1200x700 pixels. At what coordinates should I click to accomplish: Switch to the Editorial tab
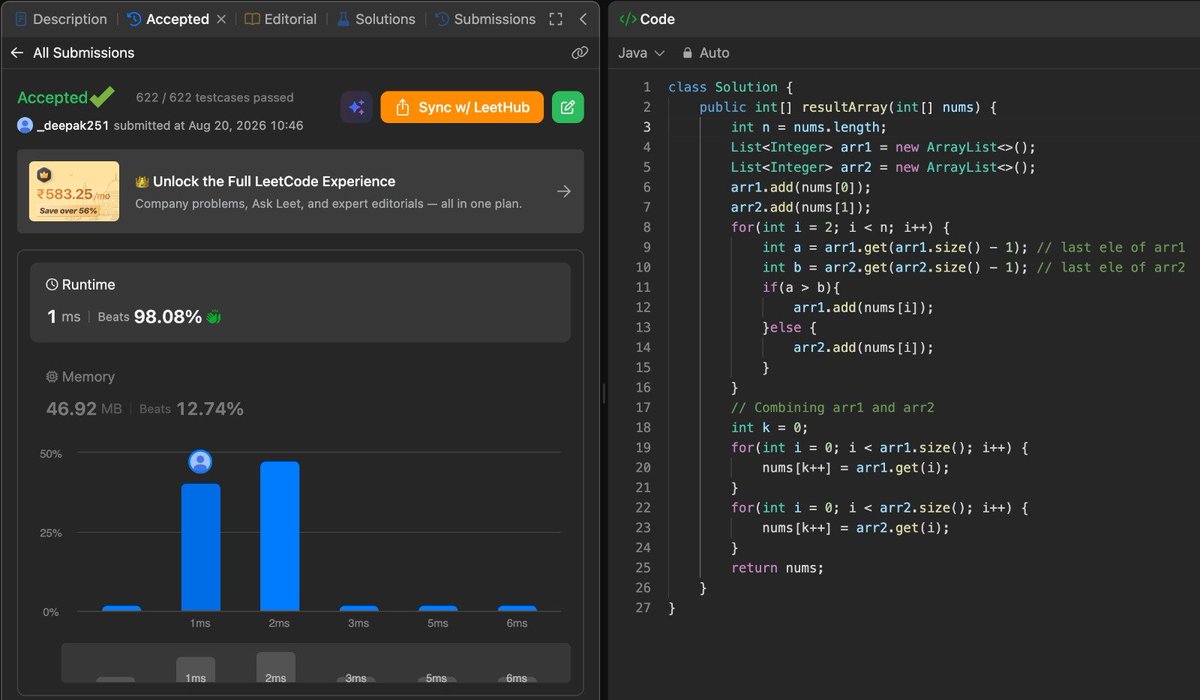pos(281,19)
